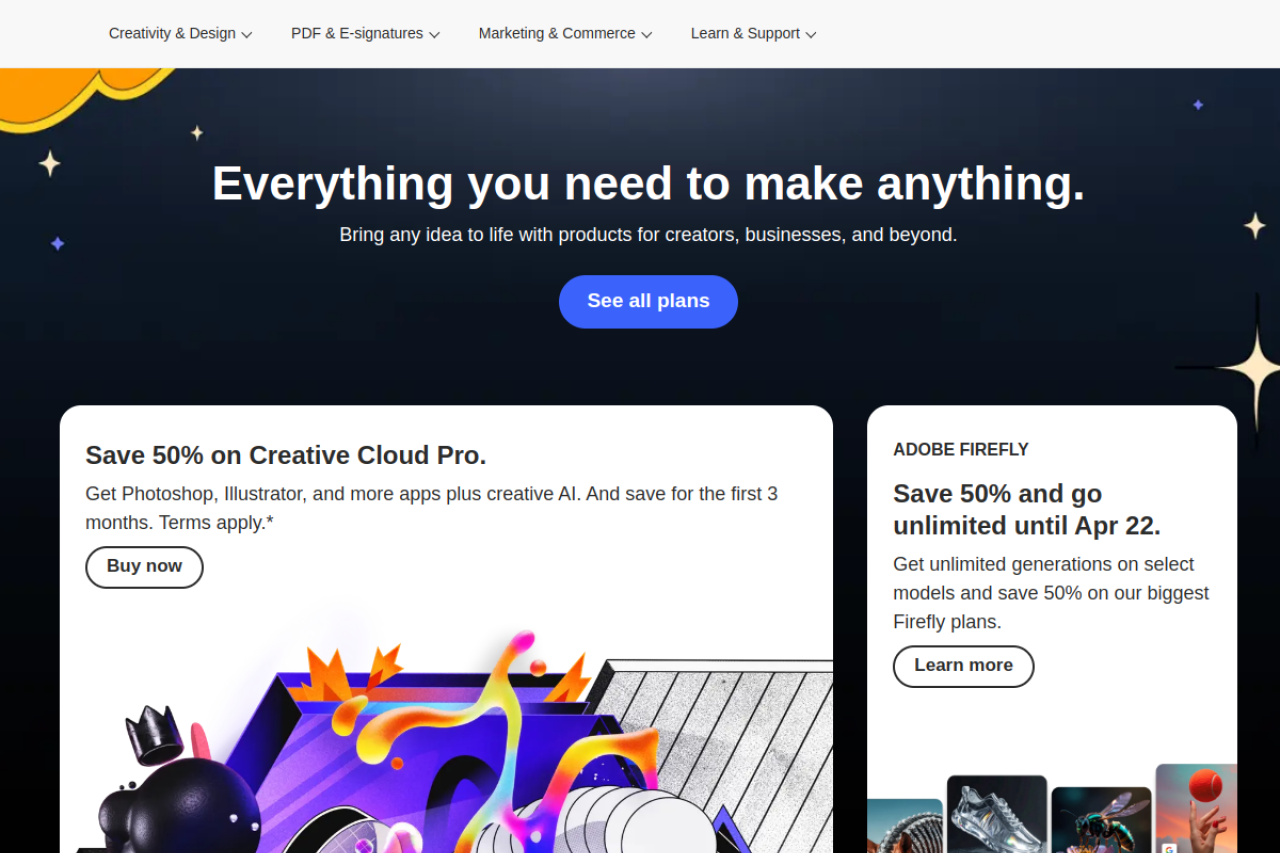The height and width of the screenshot is (853, 1280).
Task: Click the PDF & E-signatures chevron arrow
Action: tap(435, 34)
